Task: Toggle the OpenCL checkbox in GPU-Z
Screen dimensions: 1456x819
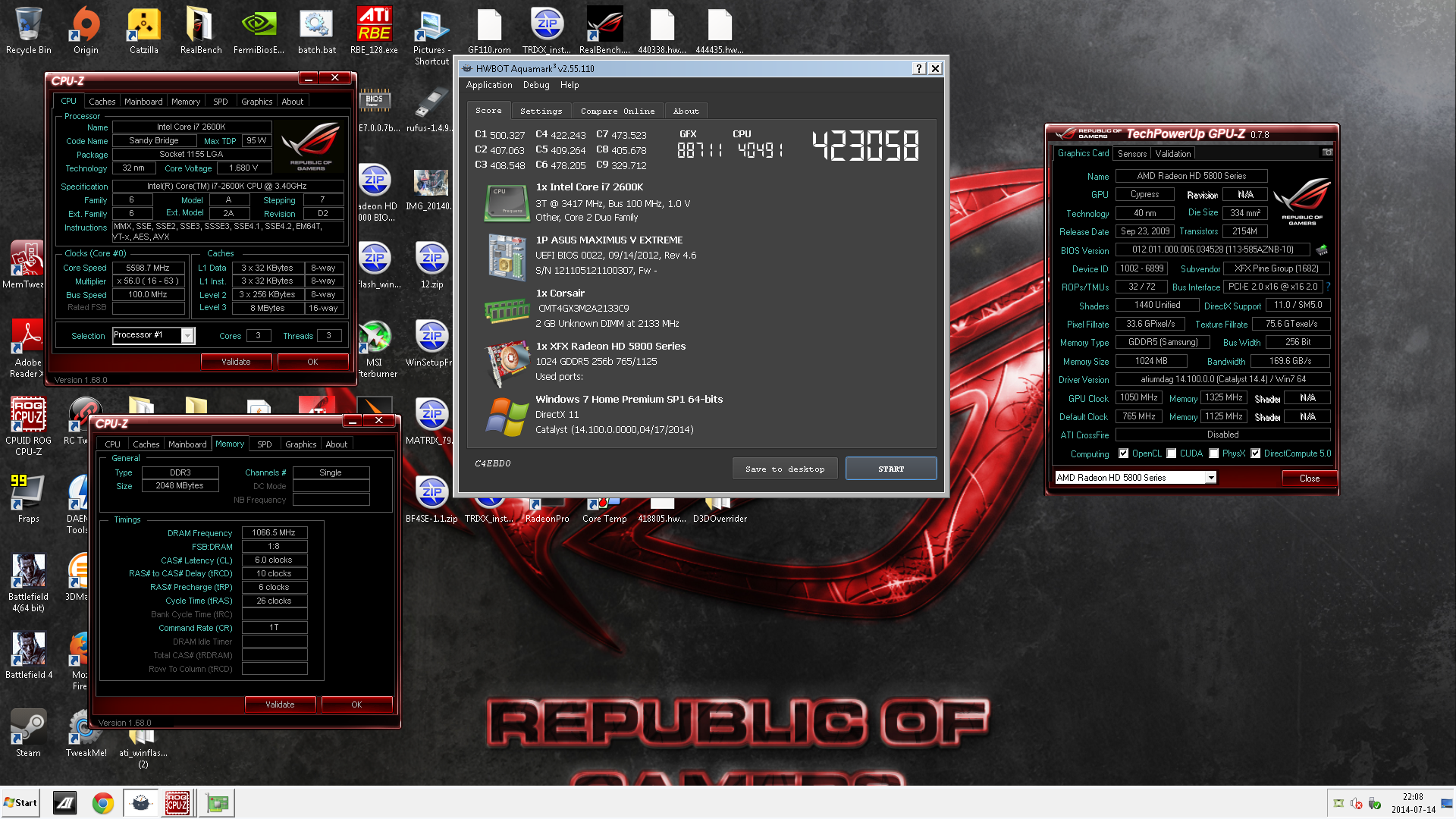Action: click(x=1123, y=453)
